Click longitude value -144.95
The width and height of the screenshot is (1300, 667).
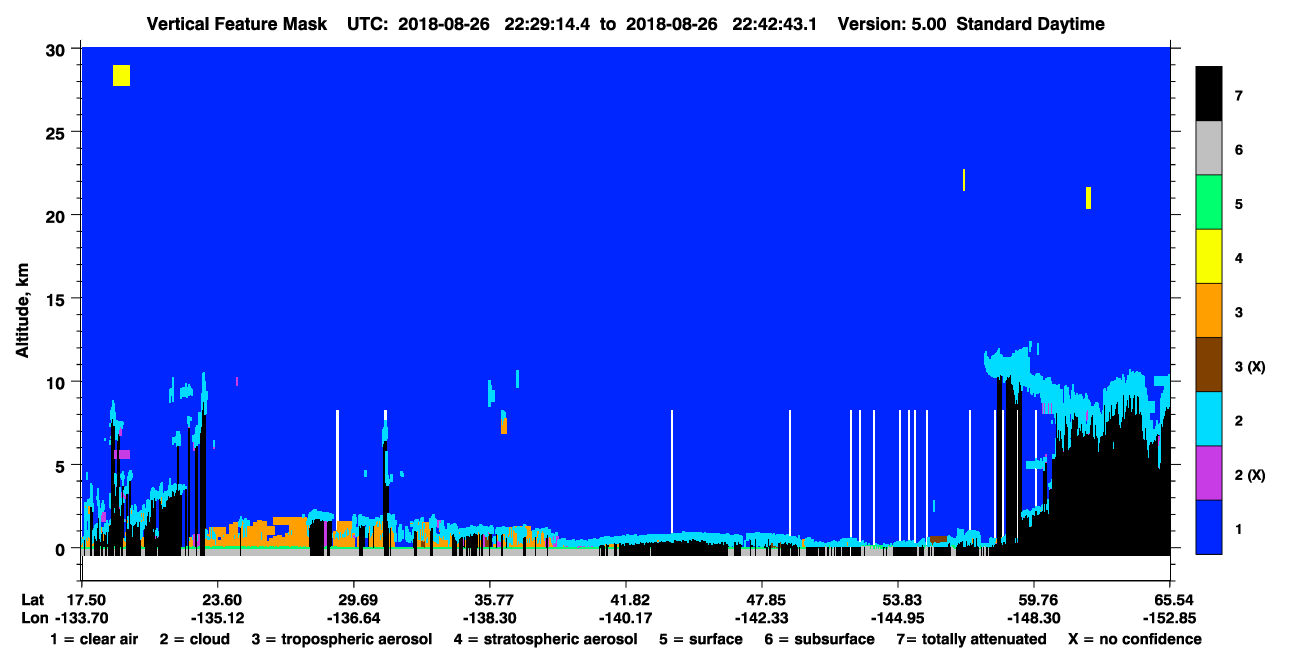click(898, 617)
